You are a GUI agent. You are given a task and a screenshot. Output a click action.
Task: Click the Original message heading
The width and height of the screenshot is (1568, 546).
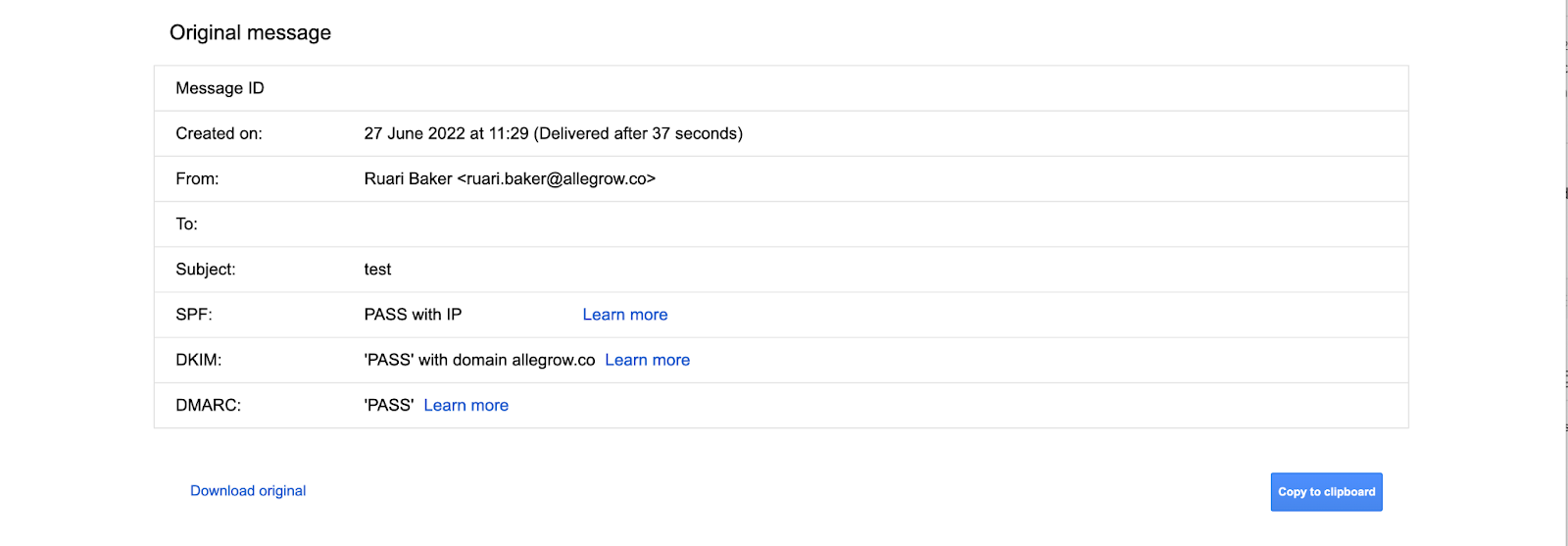pyautogui.click(x=250, y=32)
